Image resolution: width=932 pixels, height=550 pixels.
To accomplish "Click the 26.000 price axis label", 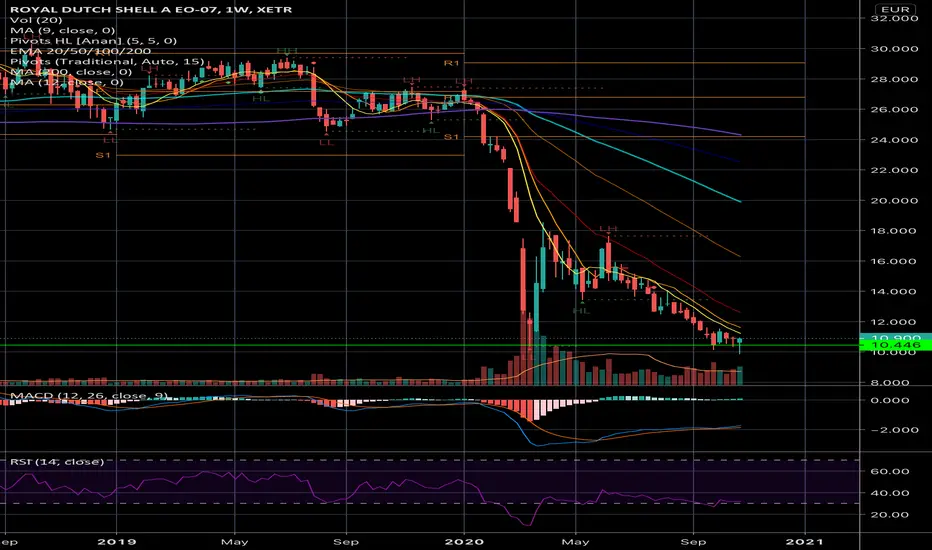I will 895,109.
